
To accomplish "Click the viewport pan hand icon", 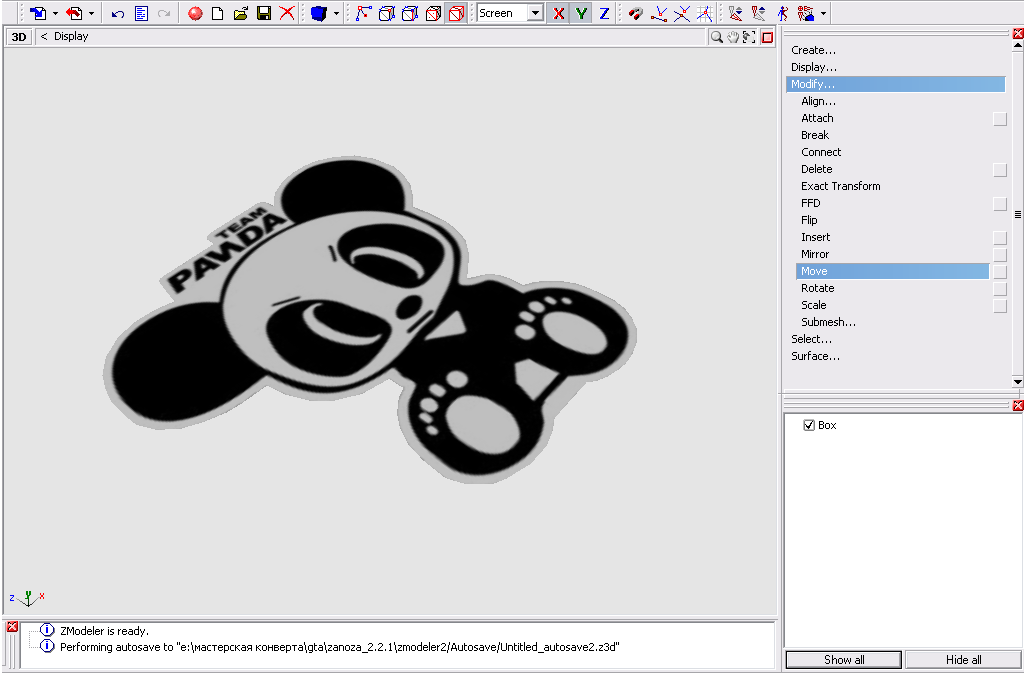I will [733, 37].
